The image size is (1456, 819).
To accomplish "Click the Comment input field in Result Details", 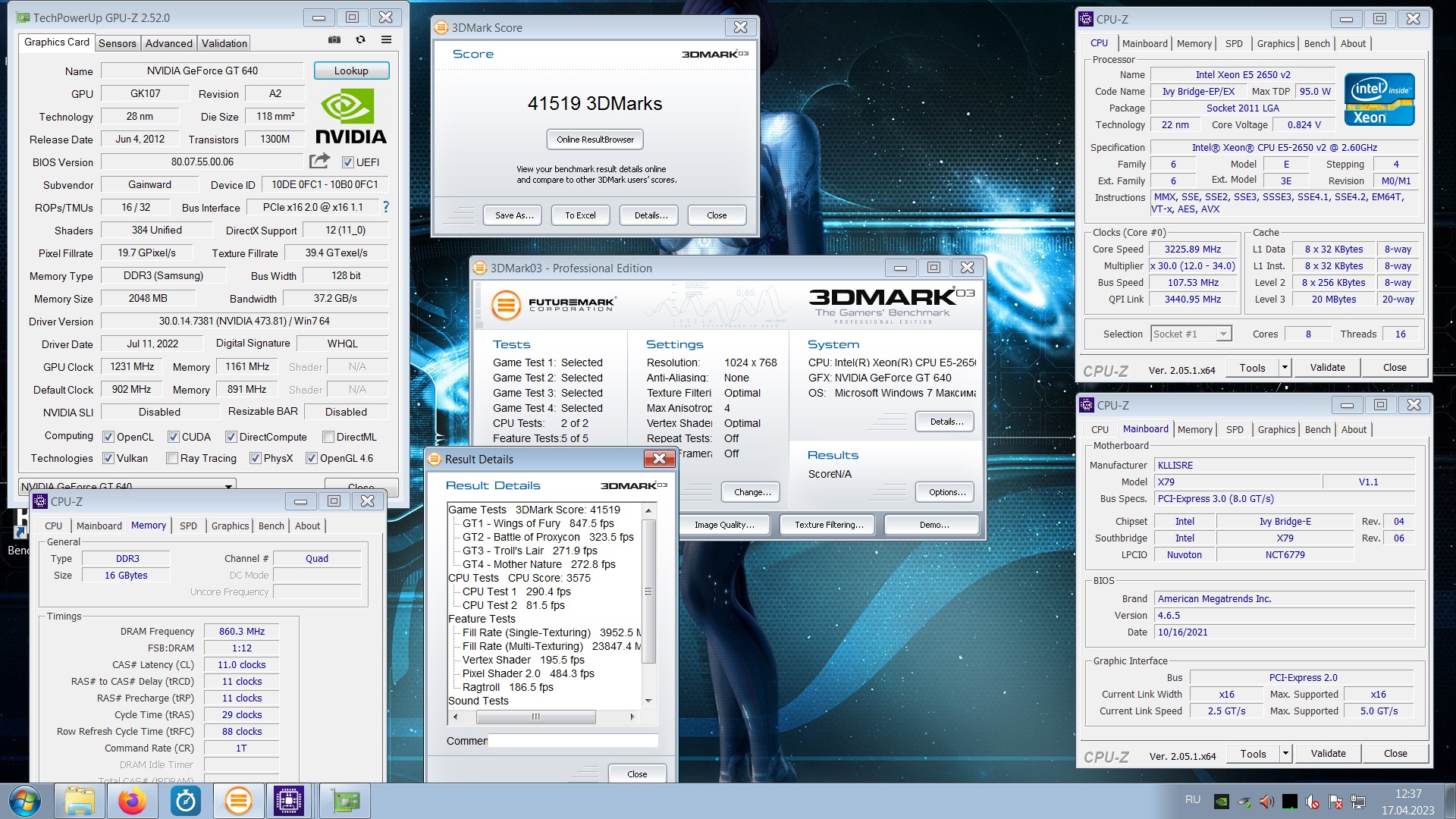I will 573,741.
